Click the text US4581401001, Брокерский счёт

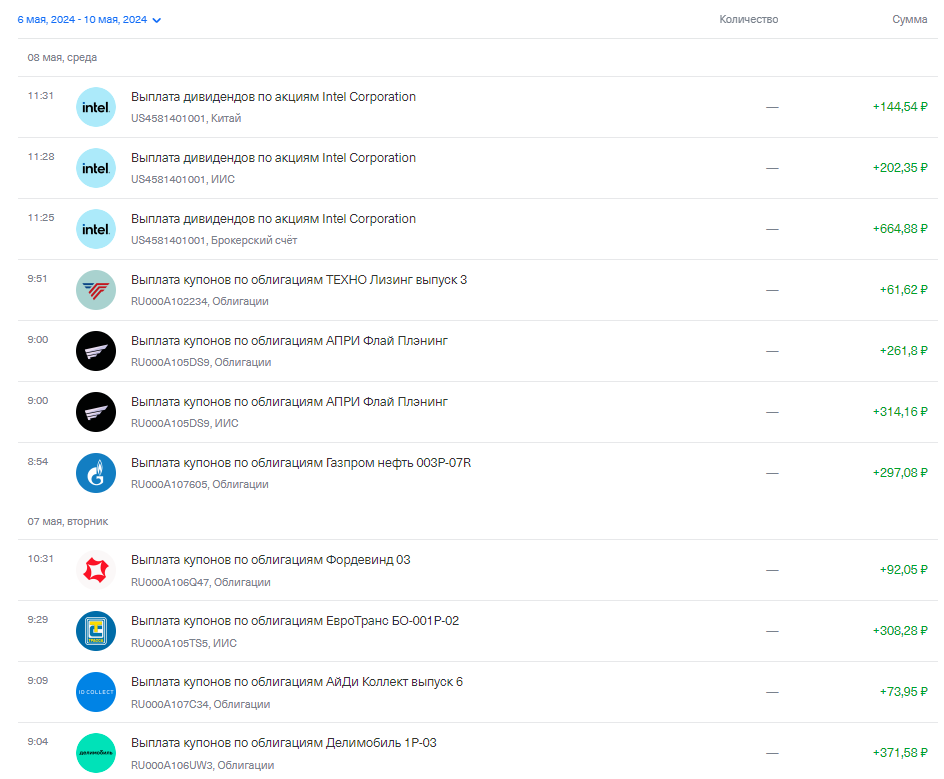tap(214, 241)
